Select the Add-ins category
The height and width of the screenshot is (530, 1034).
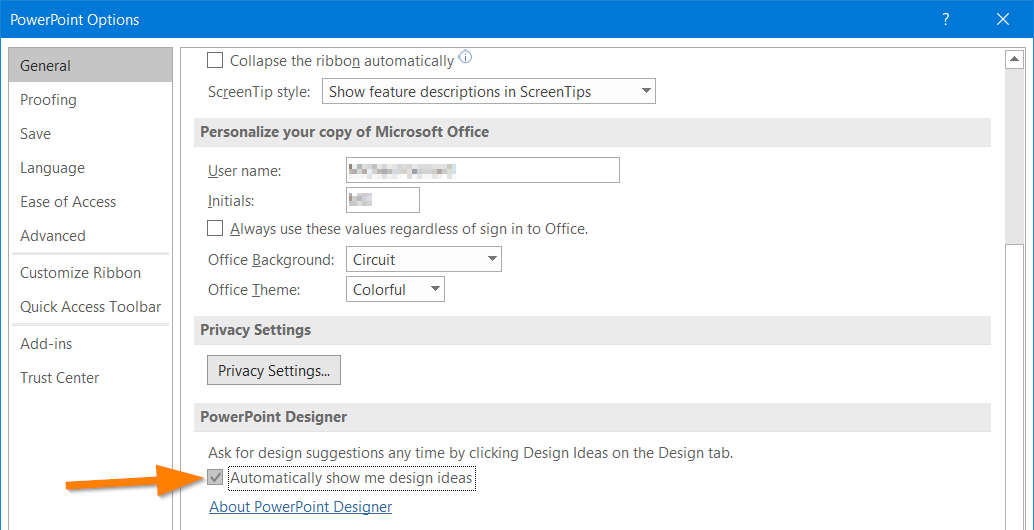(91, 343)
